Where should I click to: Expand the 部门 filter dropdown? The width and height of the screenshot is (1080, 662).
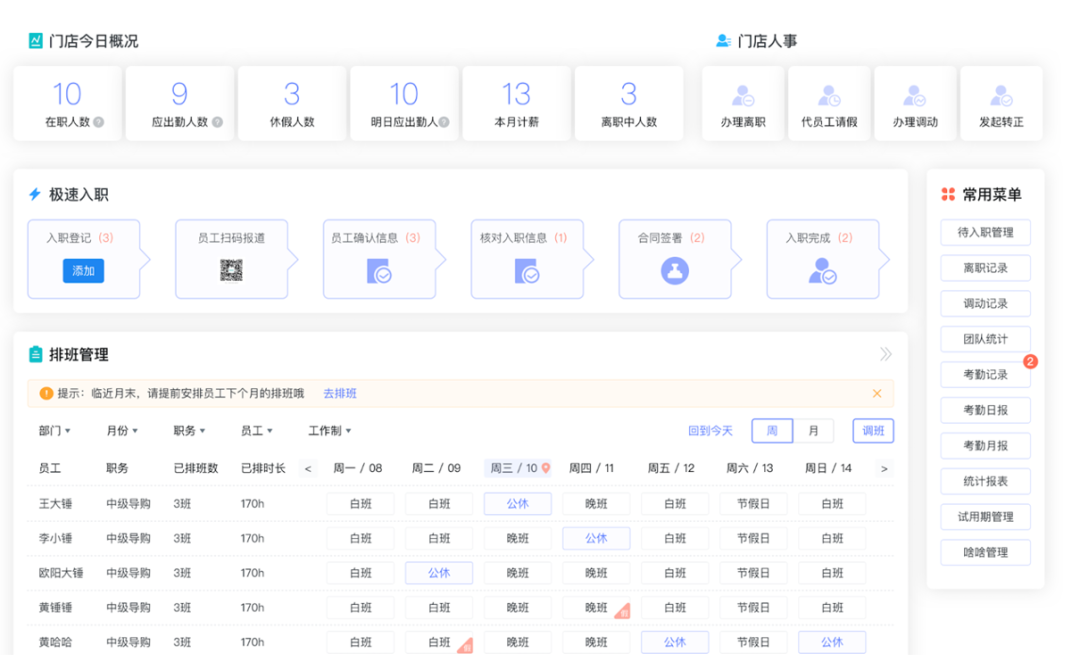[x=55, y=431]
